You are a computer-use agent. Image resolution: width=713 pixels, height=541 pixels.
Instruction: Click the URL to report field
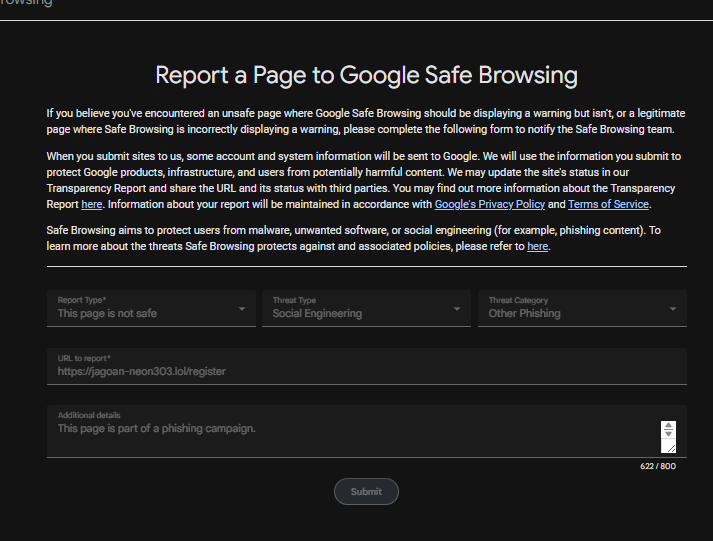[x=367, y=366]
